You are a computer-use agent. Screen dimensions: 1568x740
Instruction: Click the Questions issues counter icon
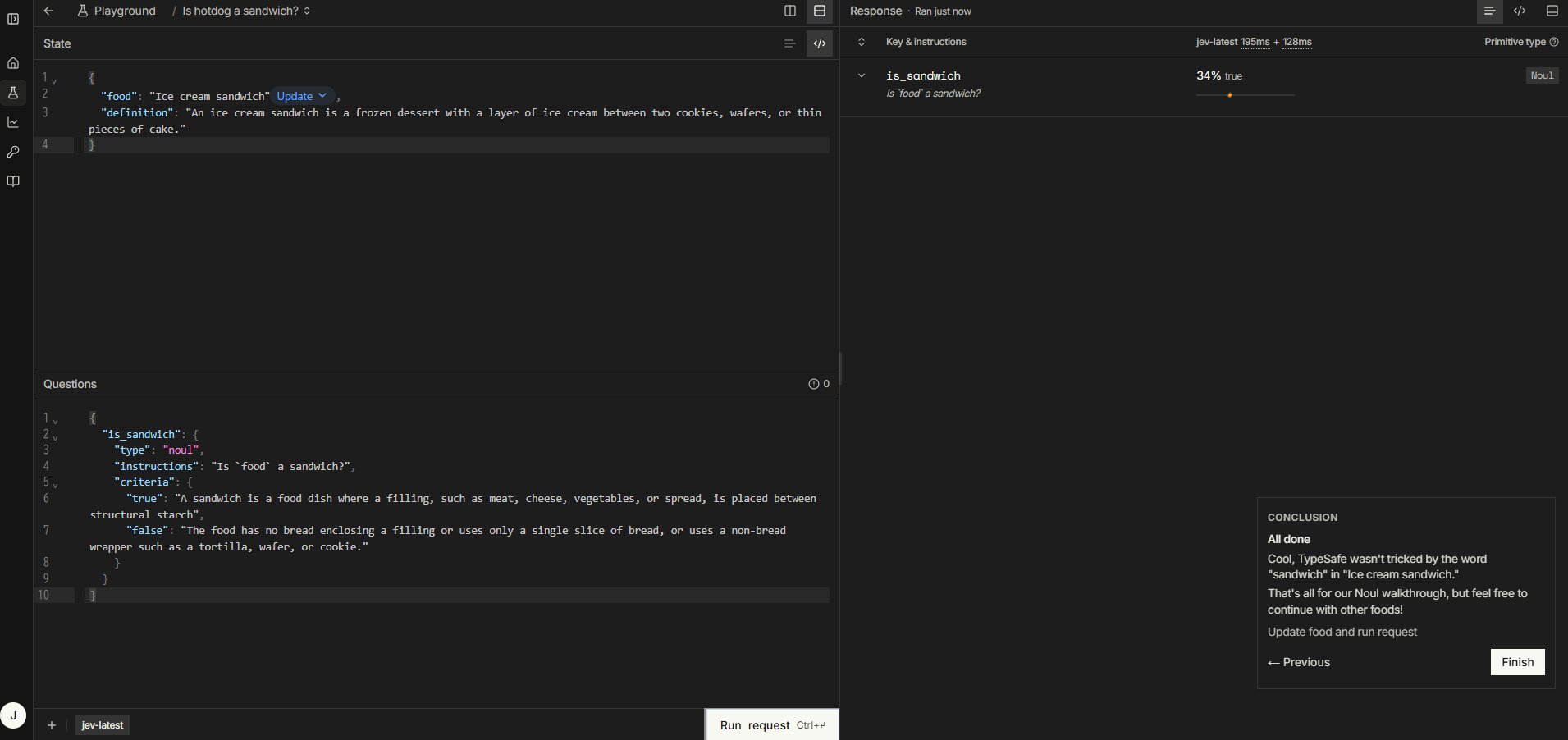point(819,384)
